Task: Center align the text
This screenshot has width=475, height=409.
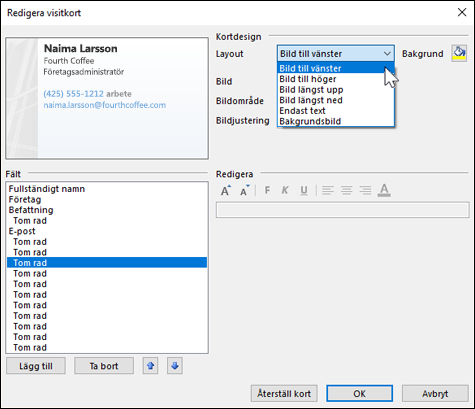Action: [347, 190]
